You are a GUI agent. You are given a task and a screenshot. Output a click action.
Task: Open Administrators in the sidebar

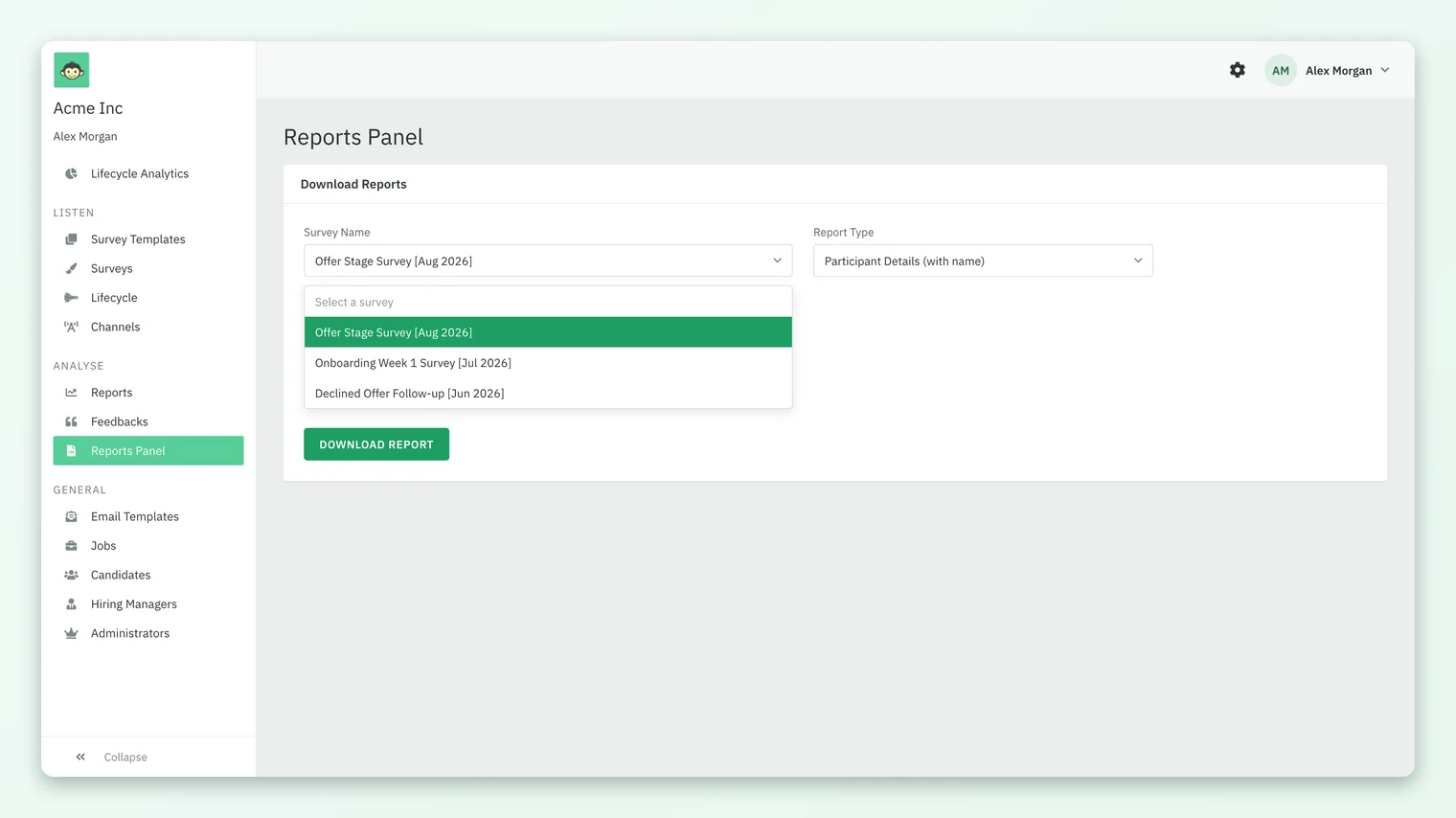(130, 633)
